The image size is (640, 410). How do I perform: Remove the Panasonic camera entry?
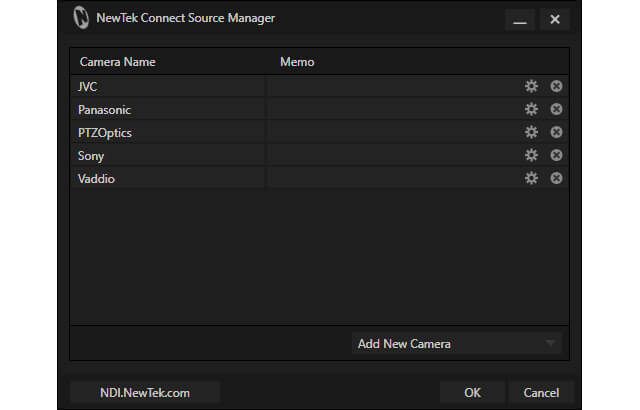click(x=556, y=109)
